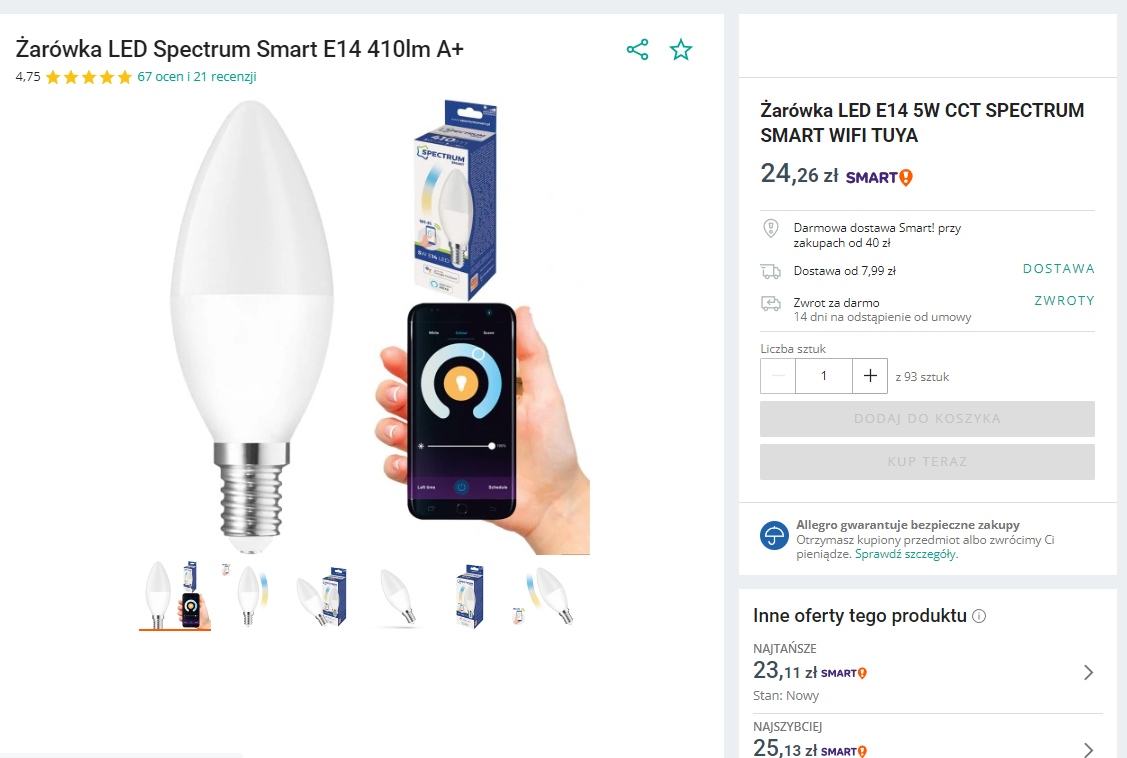Click the share icon beside product title
The height and width of the screenshot is (758, 1127).
637,50
